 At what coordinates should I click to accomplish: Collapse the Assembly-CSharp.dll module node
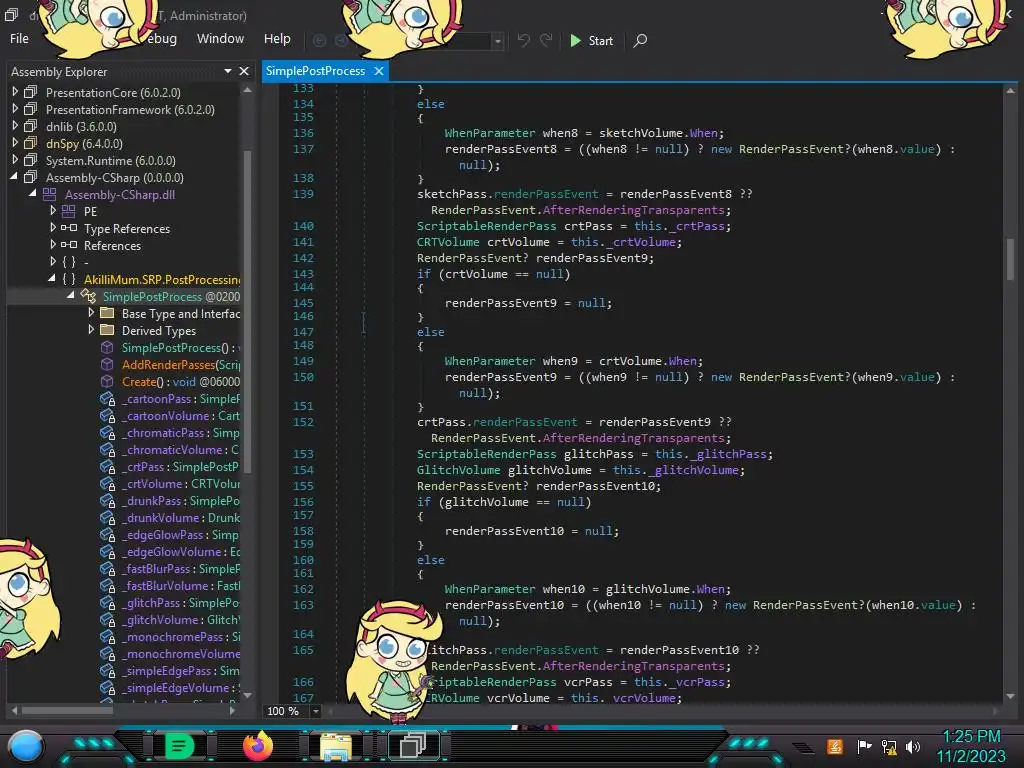point(33,194)
